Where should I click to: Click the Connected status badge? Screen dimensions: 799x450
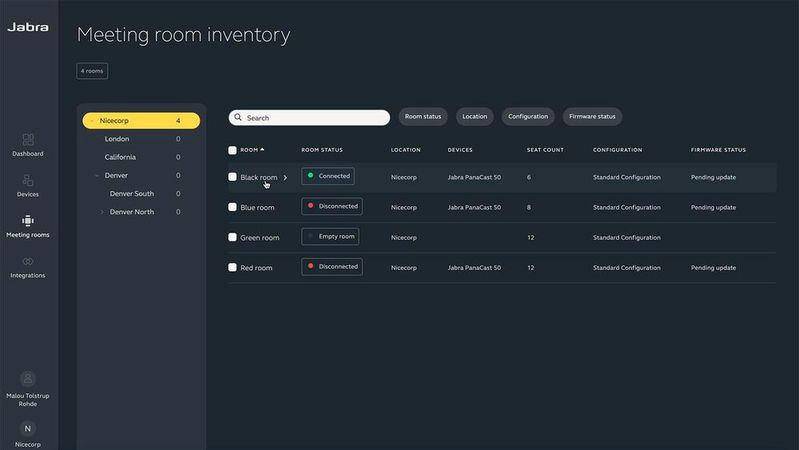click(328, 176)
